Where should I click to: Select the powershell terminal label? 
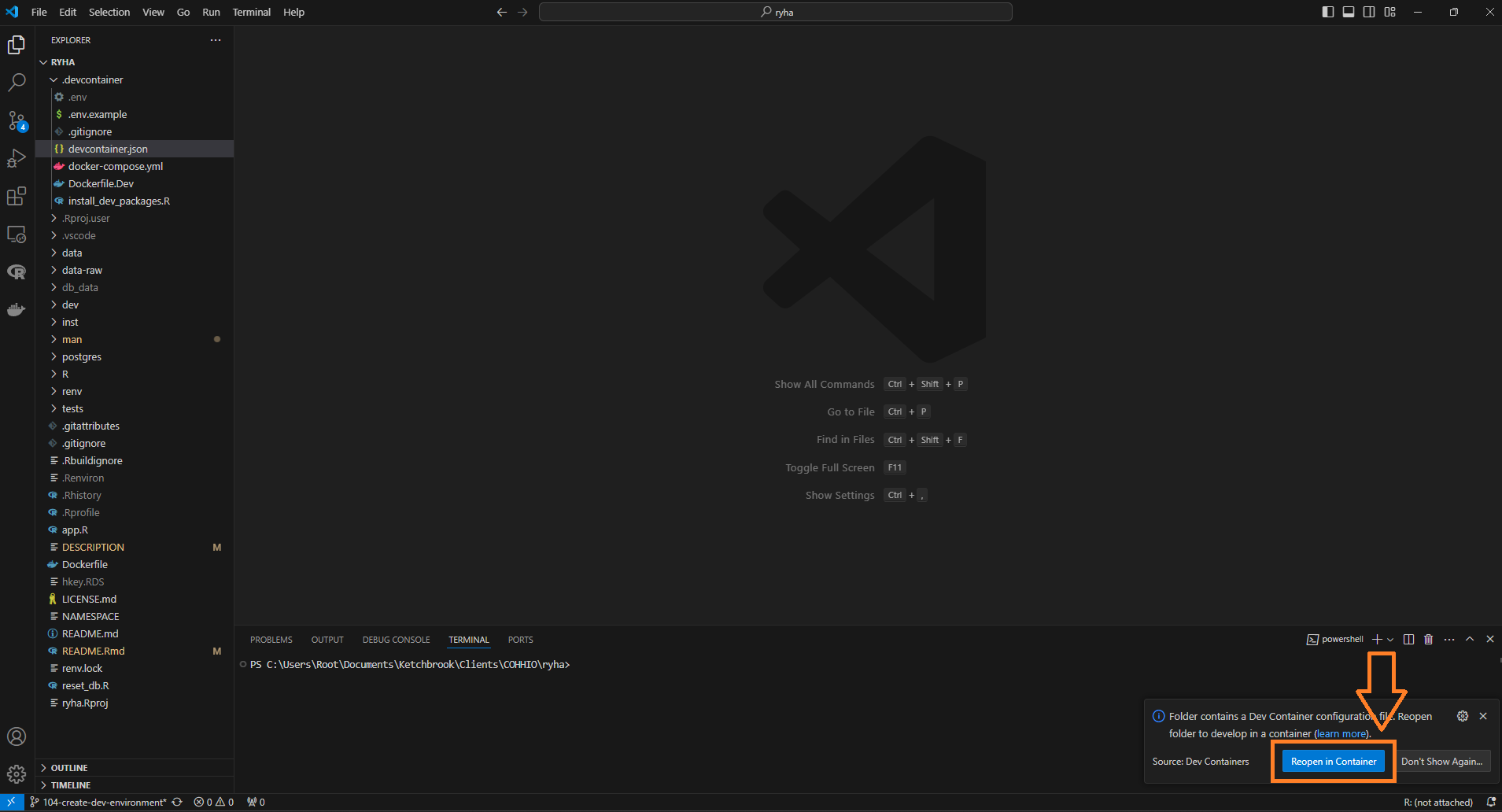[1335, 639]
